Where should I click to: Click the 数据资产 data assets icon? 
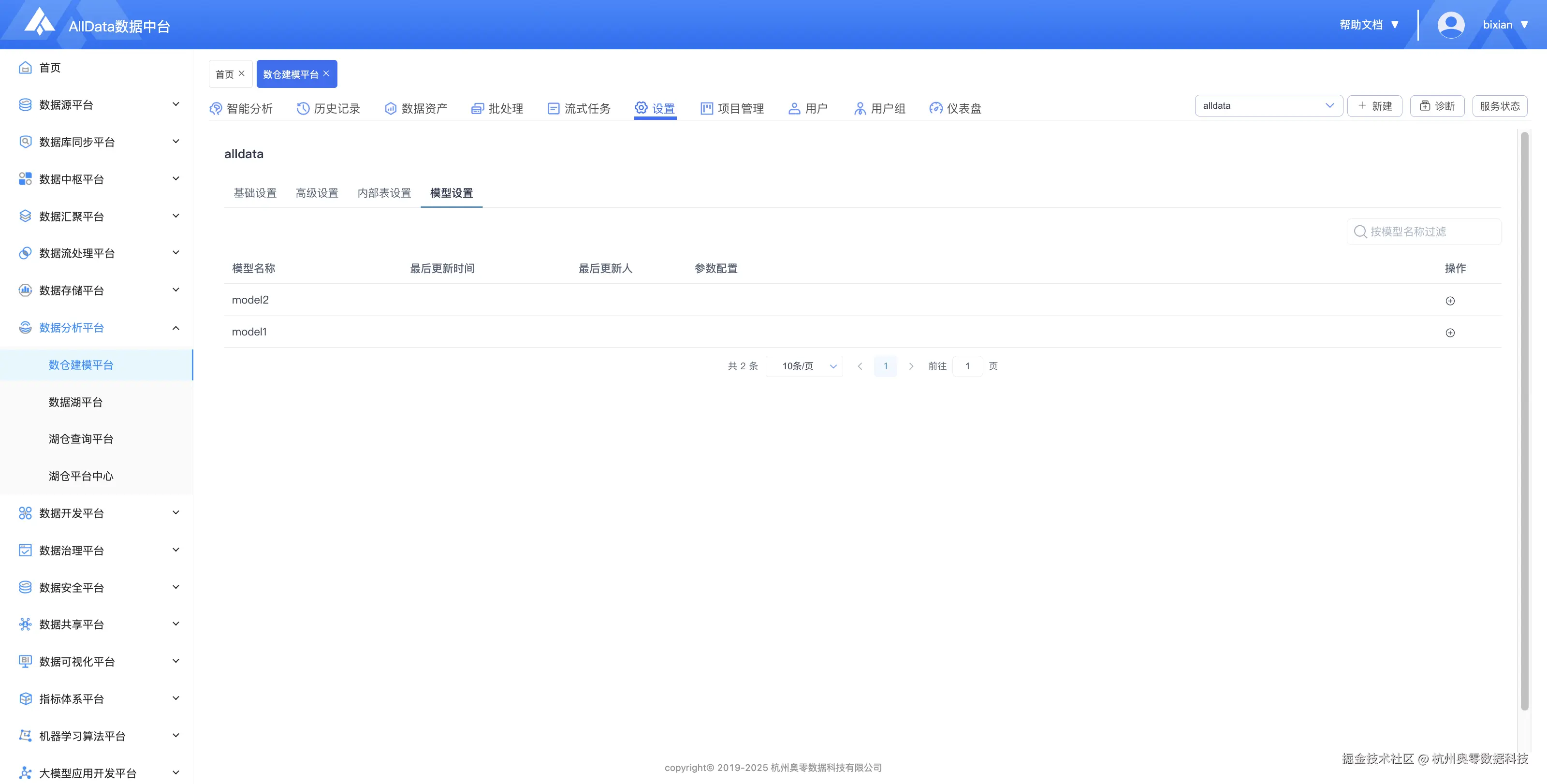390,108
